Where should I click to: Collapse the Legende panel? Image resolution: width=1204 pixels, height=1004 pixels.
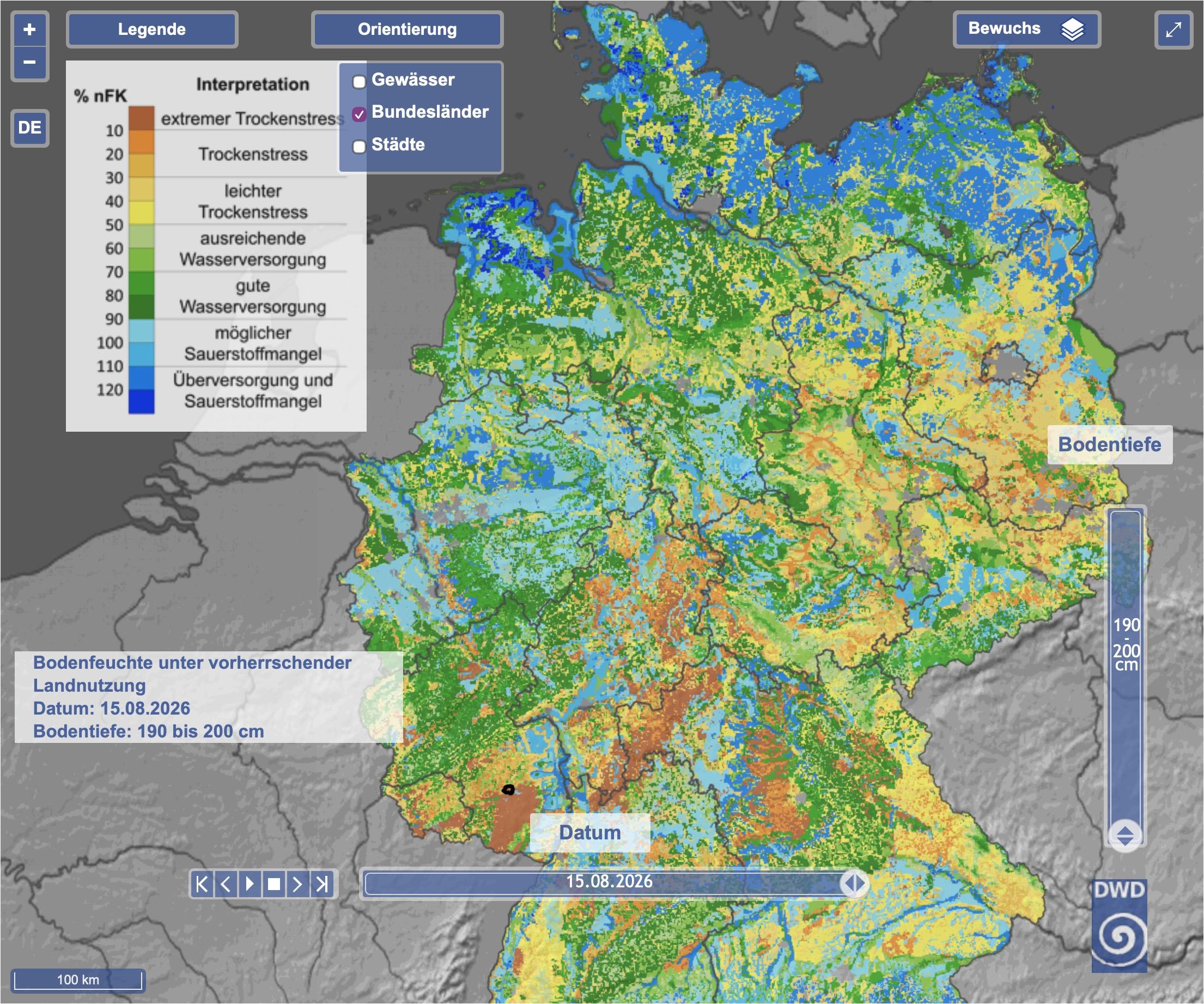tap(152, 29)
